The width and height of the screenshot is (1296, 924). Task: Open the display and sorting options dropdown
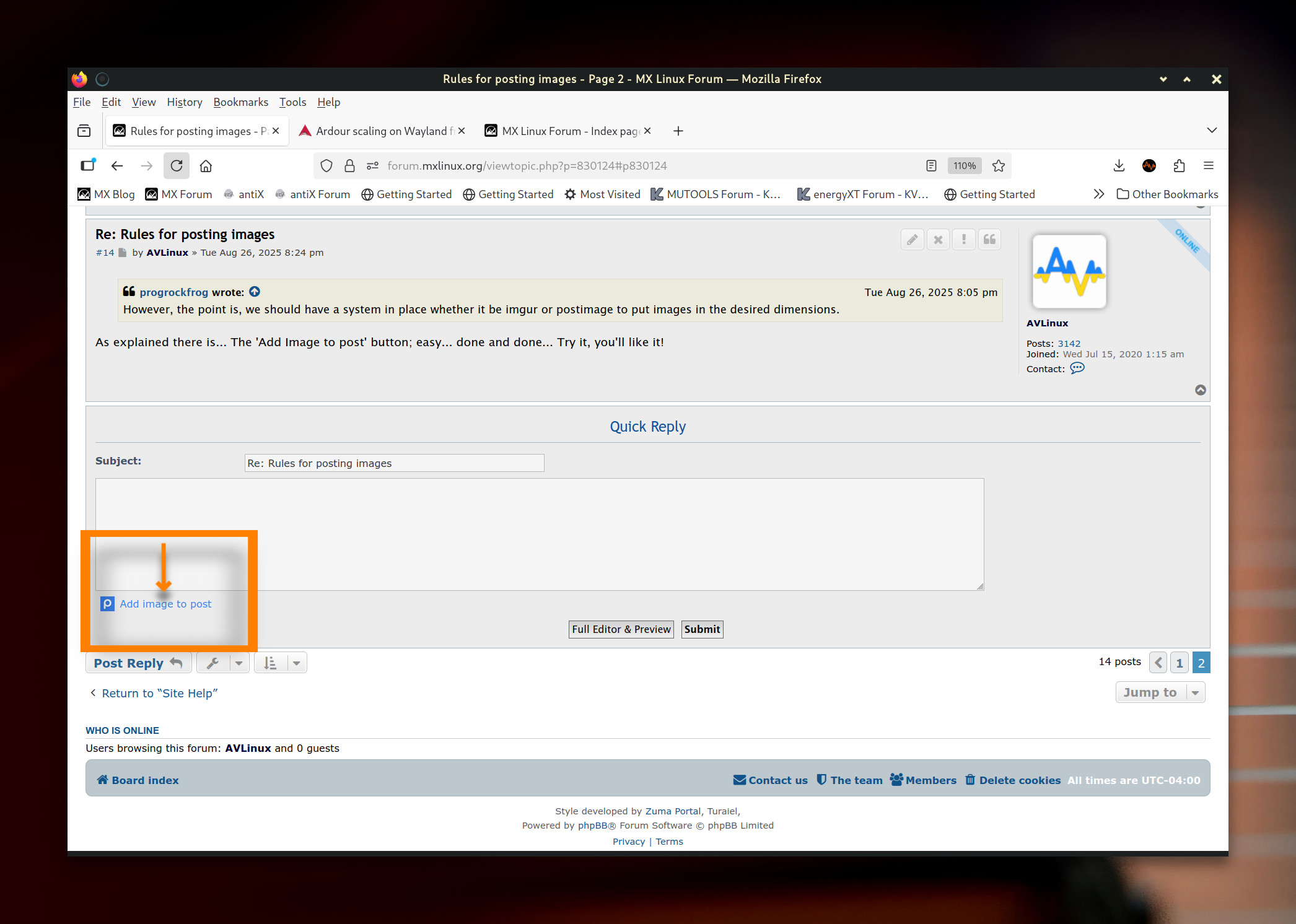(280, 663)
